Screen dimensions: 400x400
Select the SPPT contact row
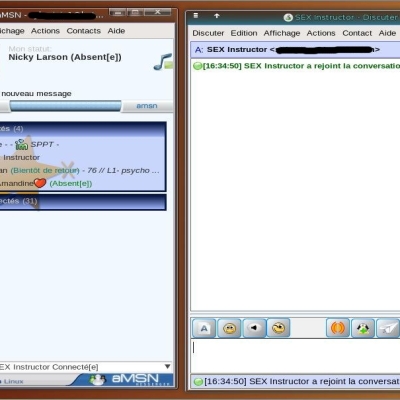point(83,144)
